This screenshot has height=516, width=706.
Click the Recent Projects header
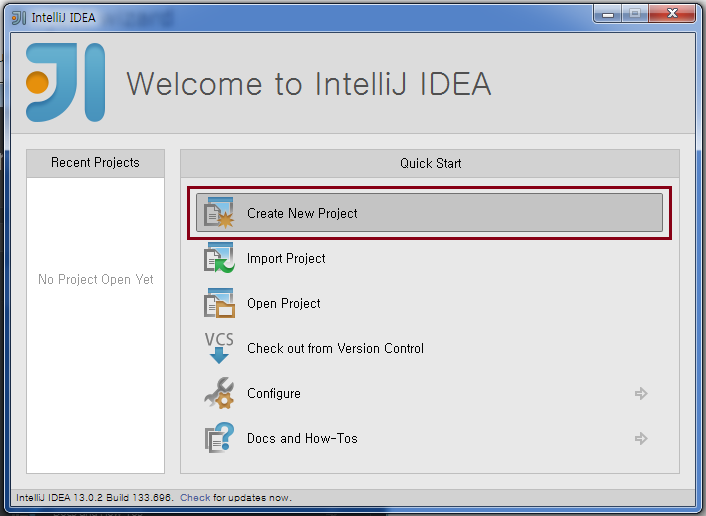pos(95,163)
